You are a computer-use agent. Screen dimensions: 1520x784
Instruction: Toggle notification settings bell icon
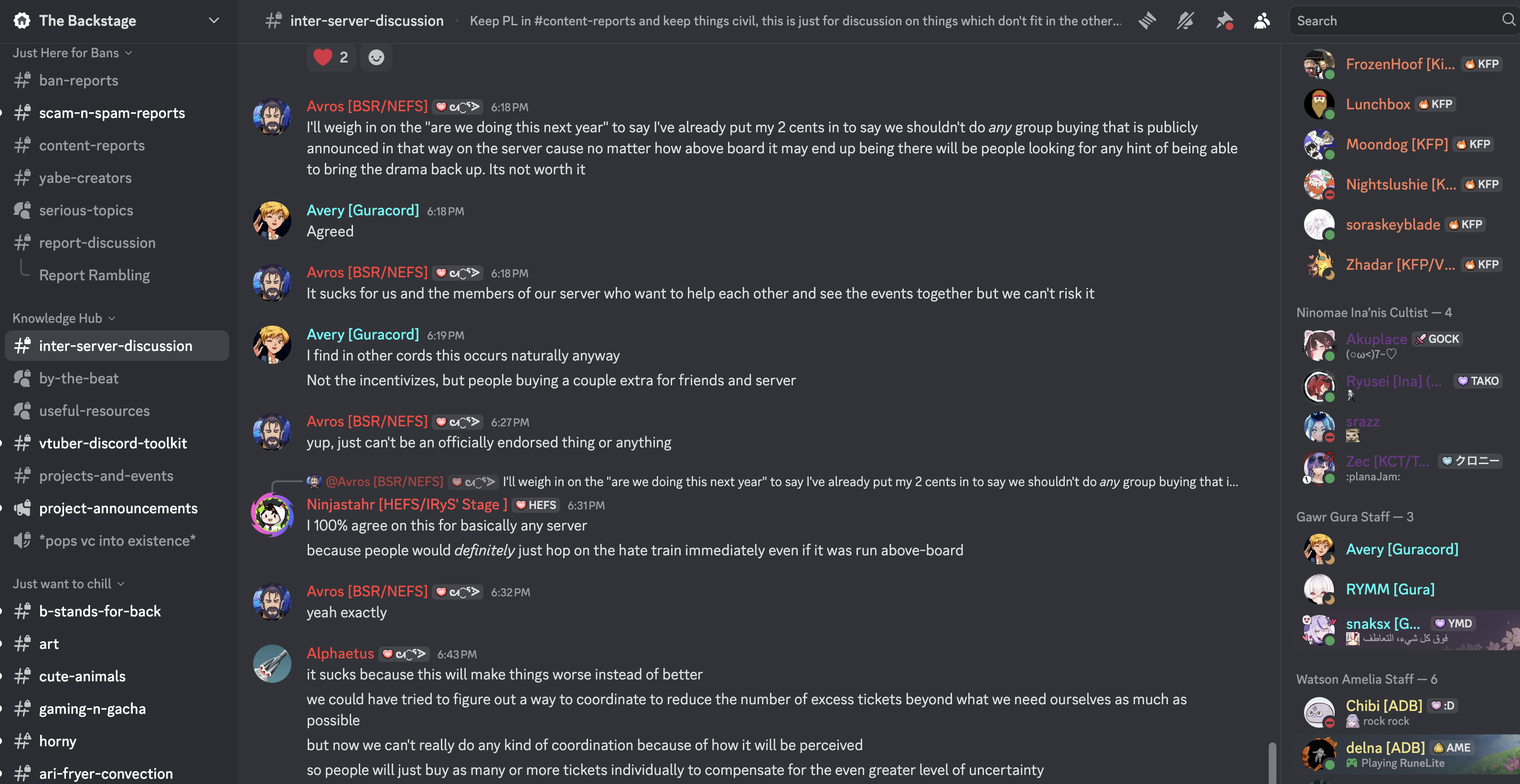pos(1185,21)
